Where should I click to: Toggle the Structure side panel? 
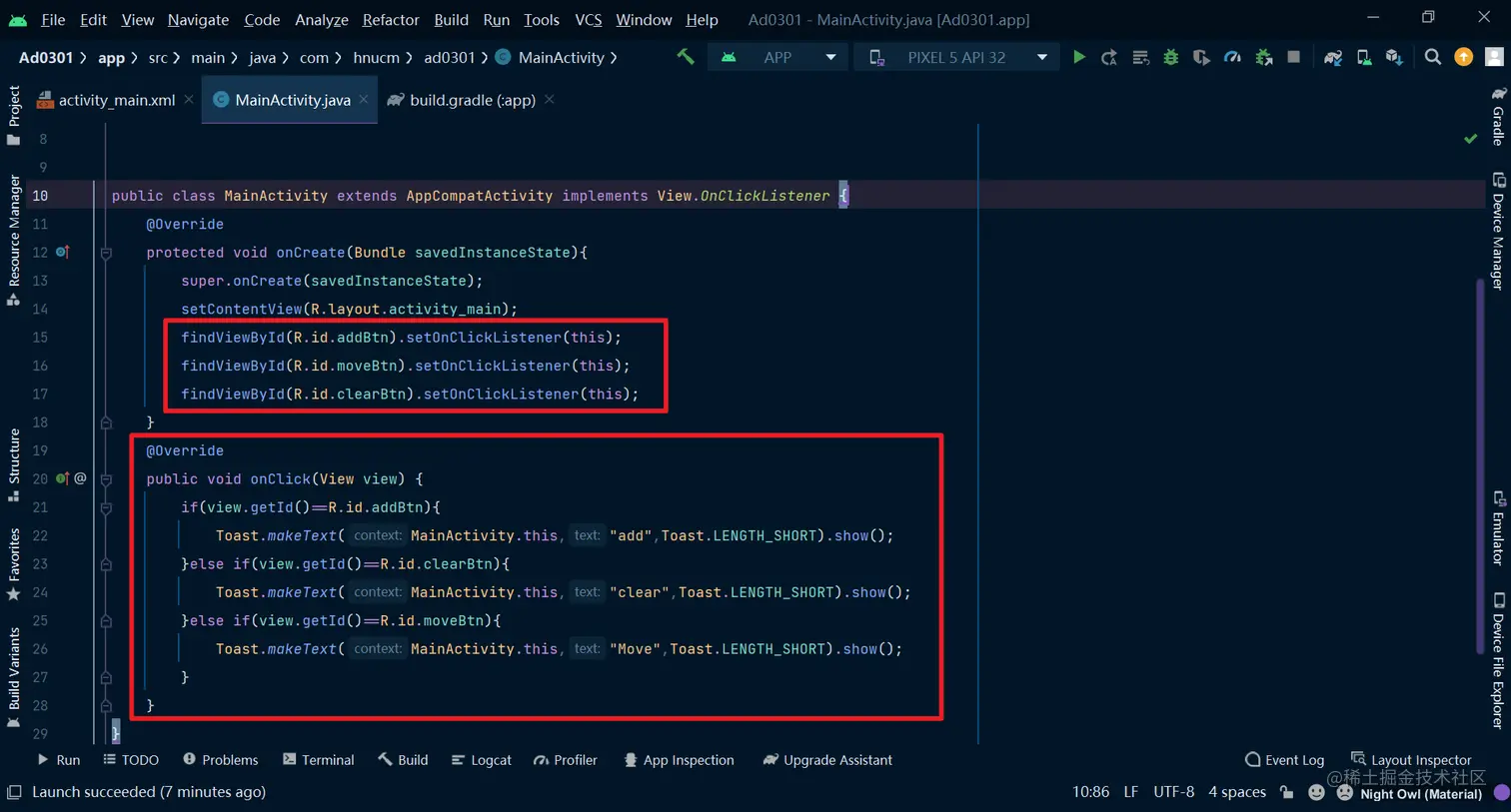[x=14, y=464]
